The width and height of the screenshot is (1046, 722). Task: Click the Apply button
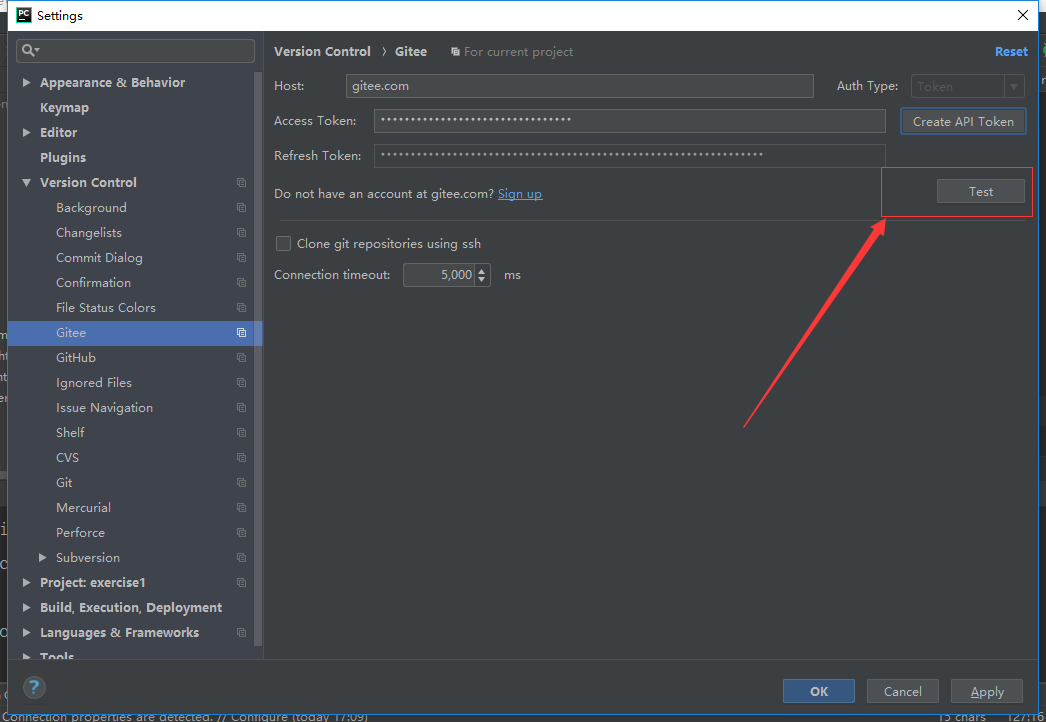coord(987,691)
